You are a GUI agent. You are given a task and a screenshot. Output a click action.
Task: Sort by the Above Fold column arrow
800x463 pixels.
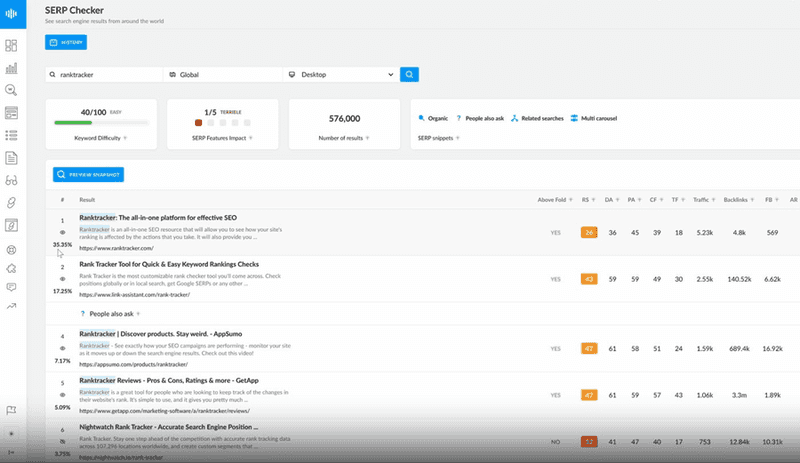tap(570, 200)
